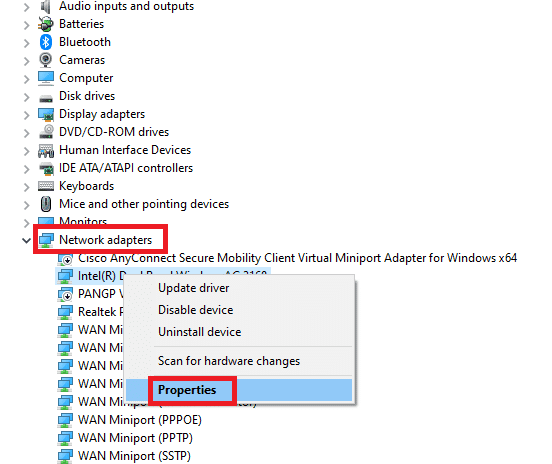Image resolution: width=552 pixels, height=464 pixels.
Task: Click the Keyboards icon
Action: pos(46,186)
